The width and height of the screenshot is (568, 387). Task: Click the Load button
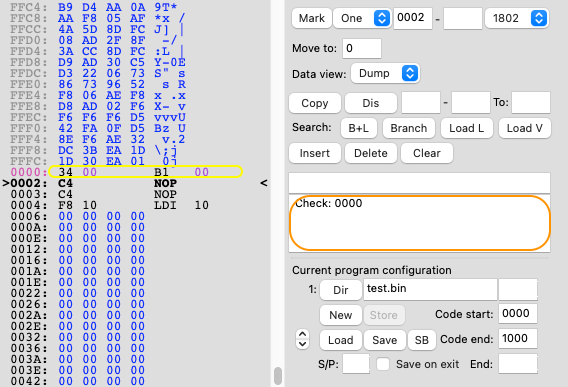click(341, 340)
